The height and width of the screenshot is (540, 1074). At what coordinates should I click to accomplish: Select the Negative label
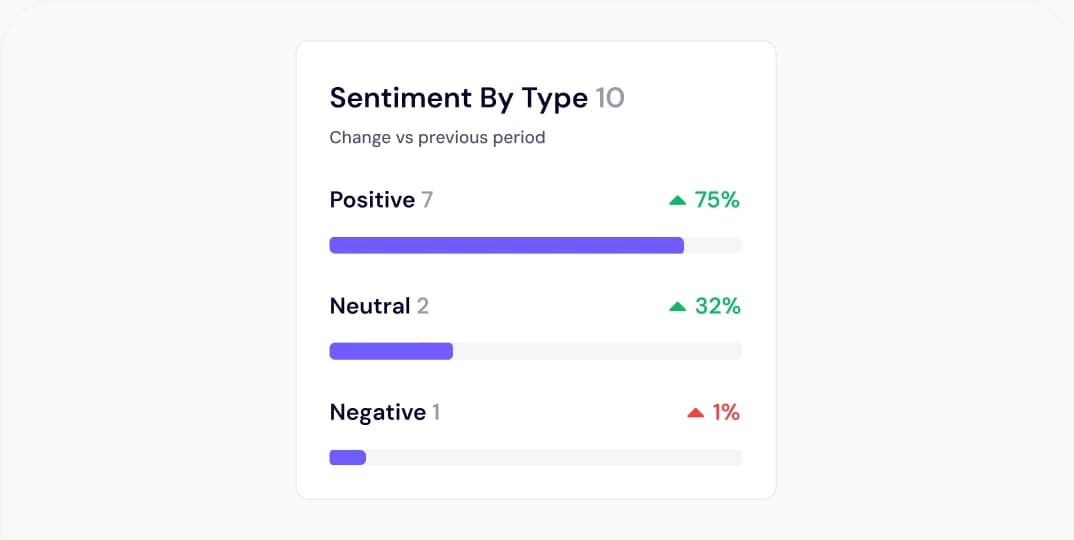[377, 413]
